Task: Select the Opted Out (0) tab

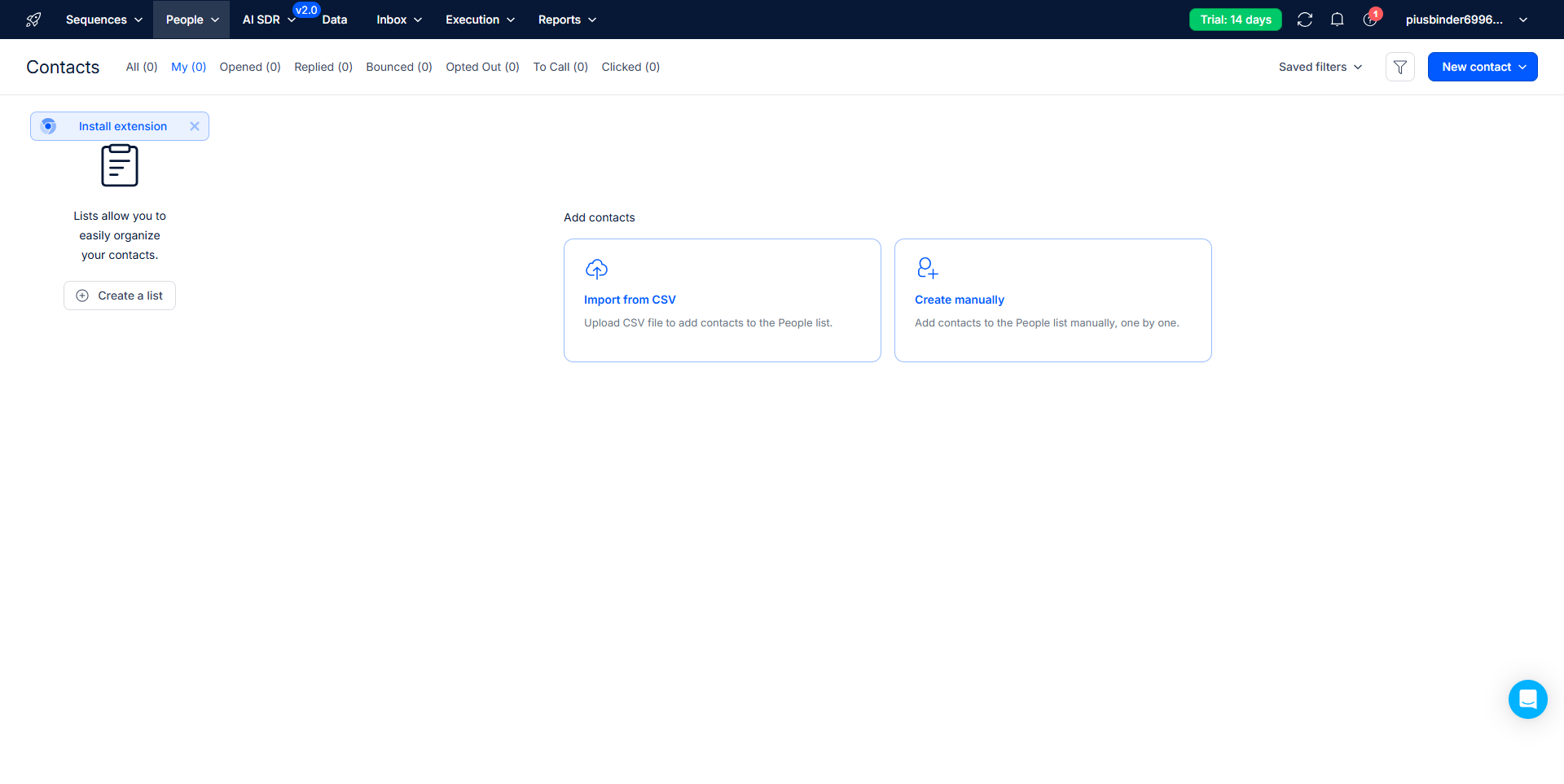Action: tap(482, 67)
